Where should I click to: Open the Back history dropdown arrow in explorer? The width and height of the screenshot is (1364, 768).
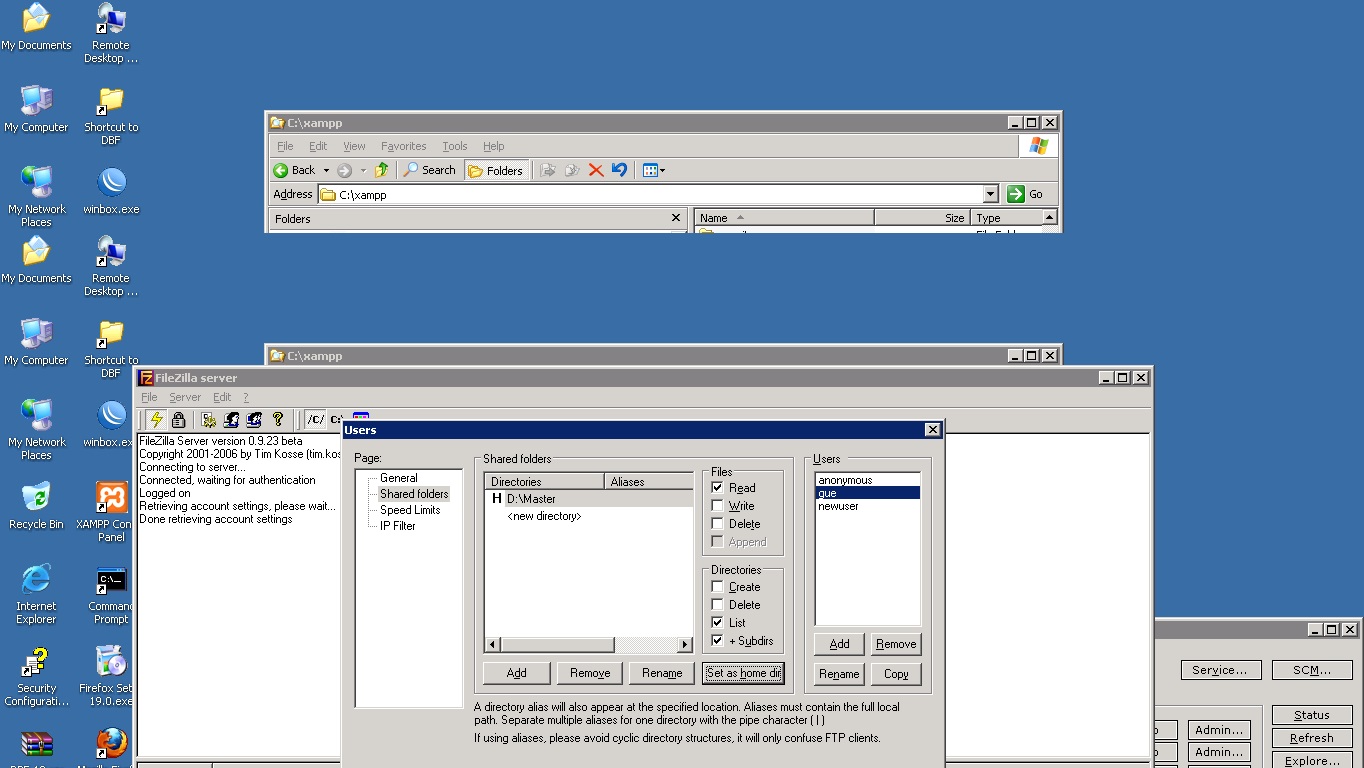(x=326, y=171)
